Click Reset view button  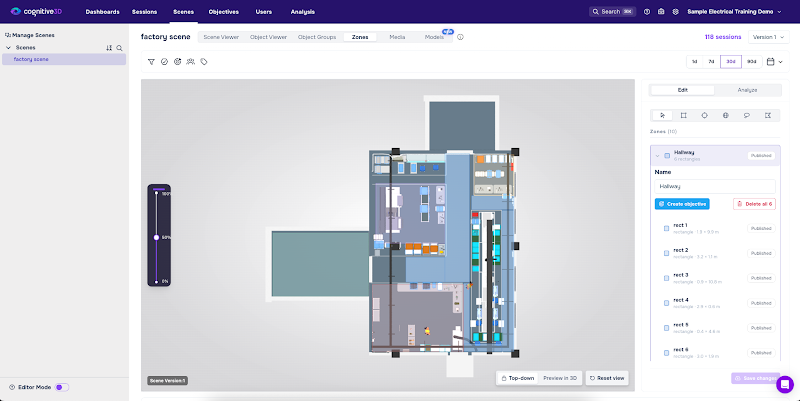607,378
